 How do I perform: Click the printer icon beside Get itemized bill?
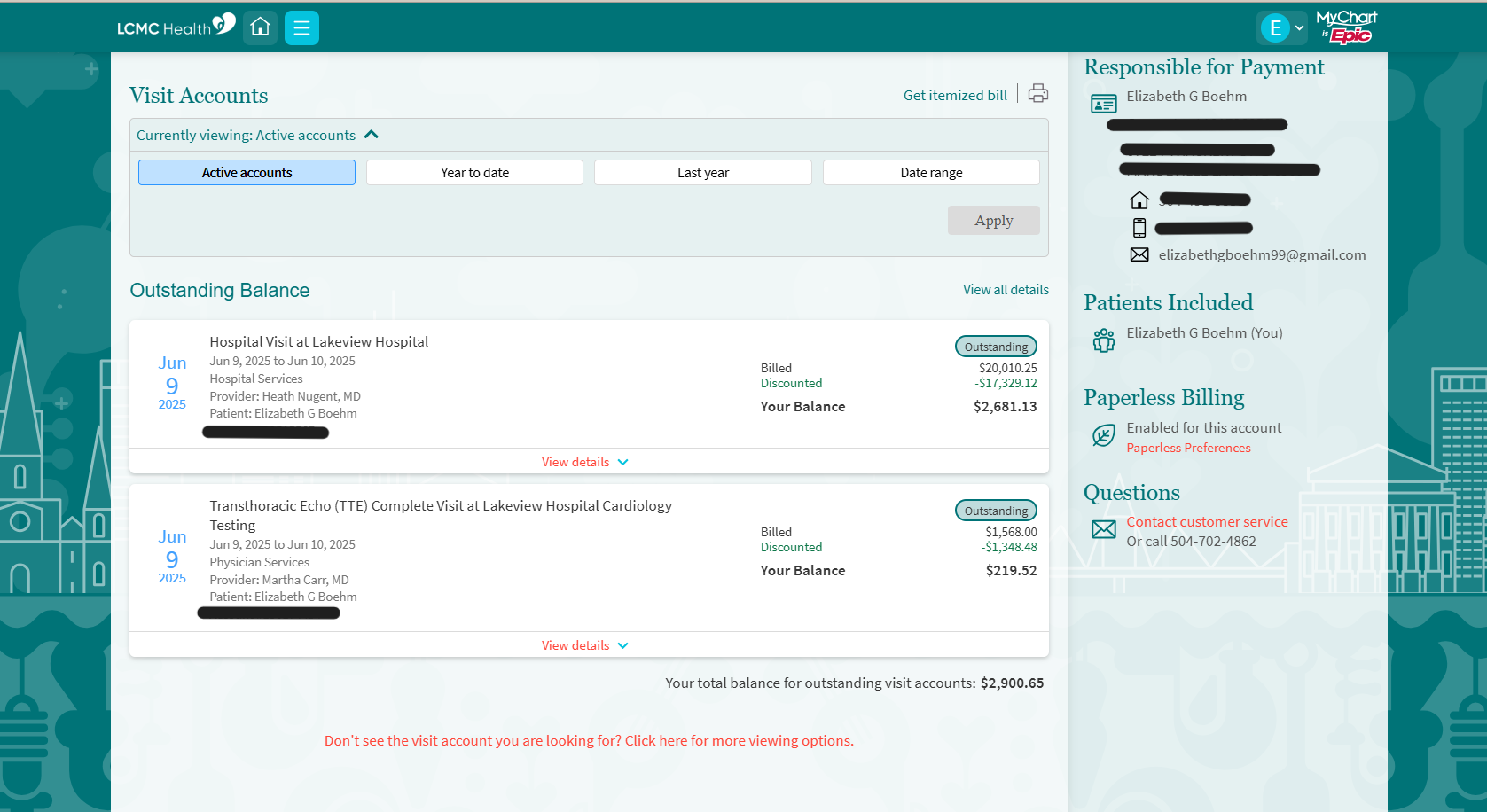tap(1037, 94)
